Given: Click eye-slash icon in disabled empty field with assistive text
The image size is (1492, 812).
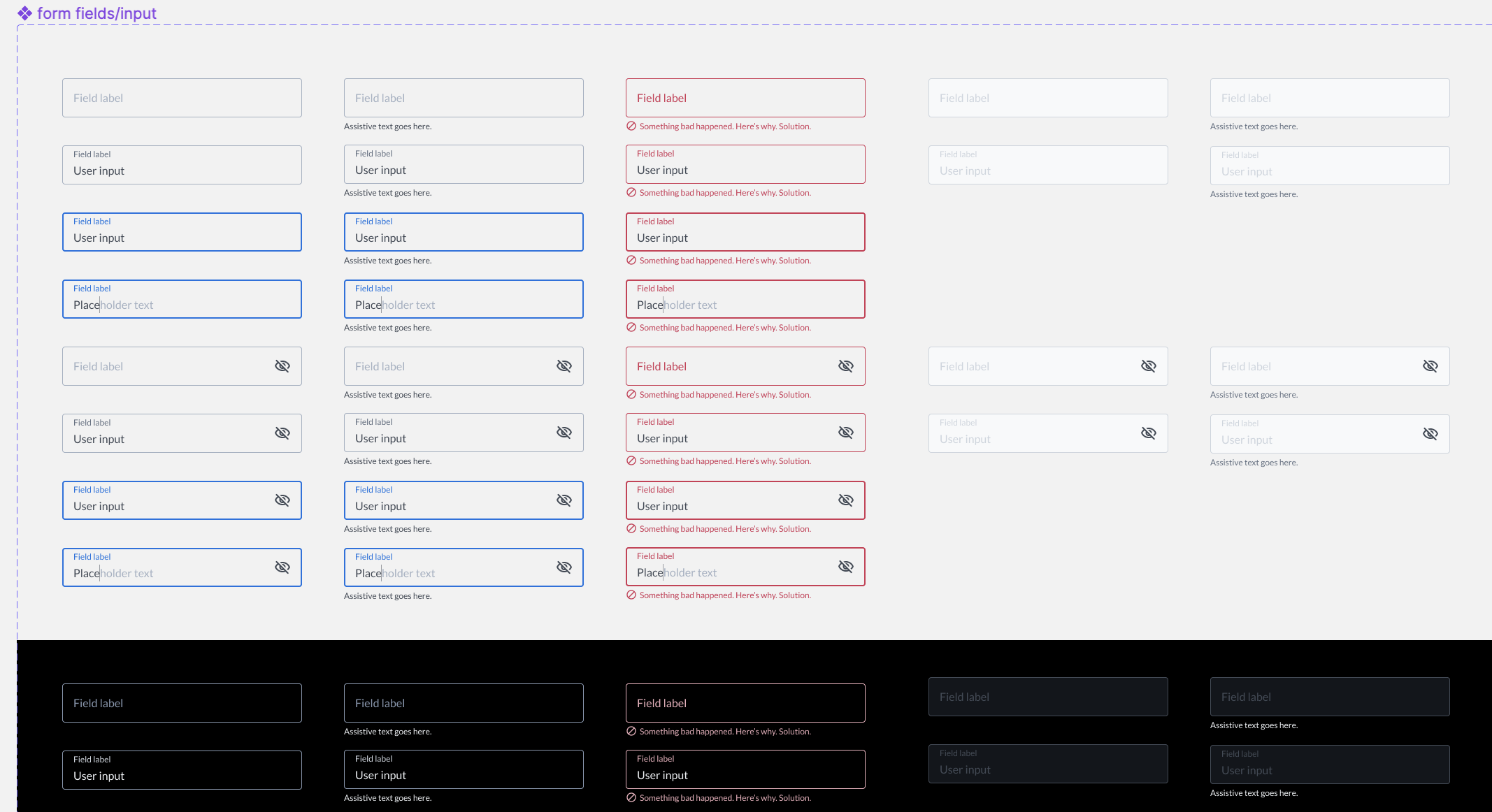Looking at the screenshot, I should [x=1430, y=366].
